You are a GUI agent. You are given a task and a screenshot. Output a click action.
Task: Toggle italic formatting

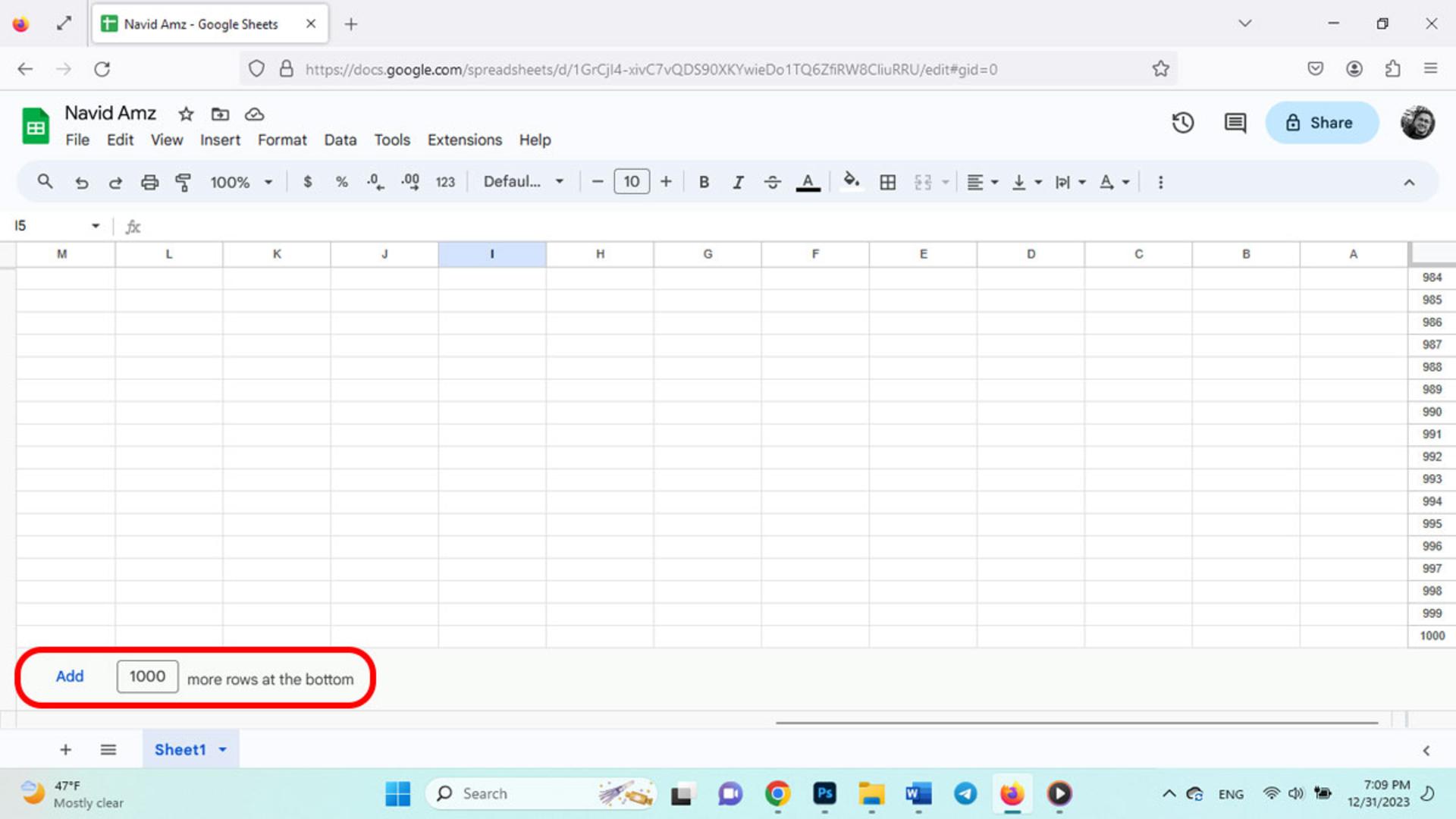click(x=738, y=182)
